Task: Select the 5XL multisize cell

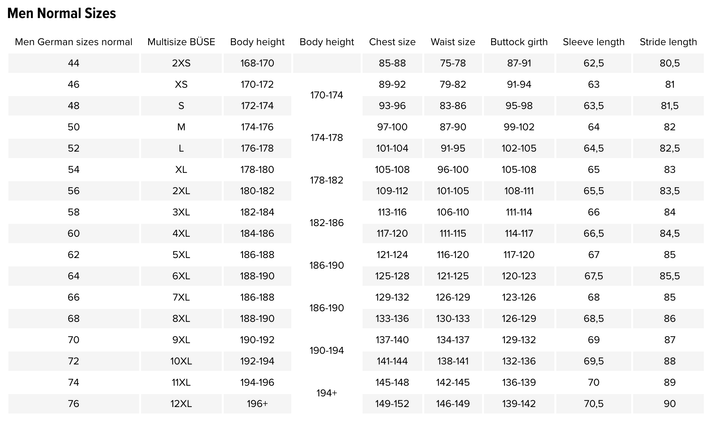Action: (181, 255)
